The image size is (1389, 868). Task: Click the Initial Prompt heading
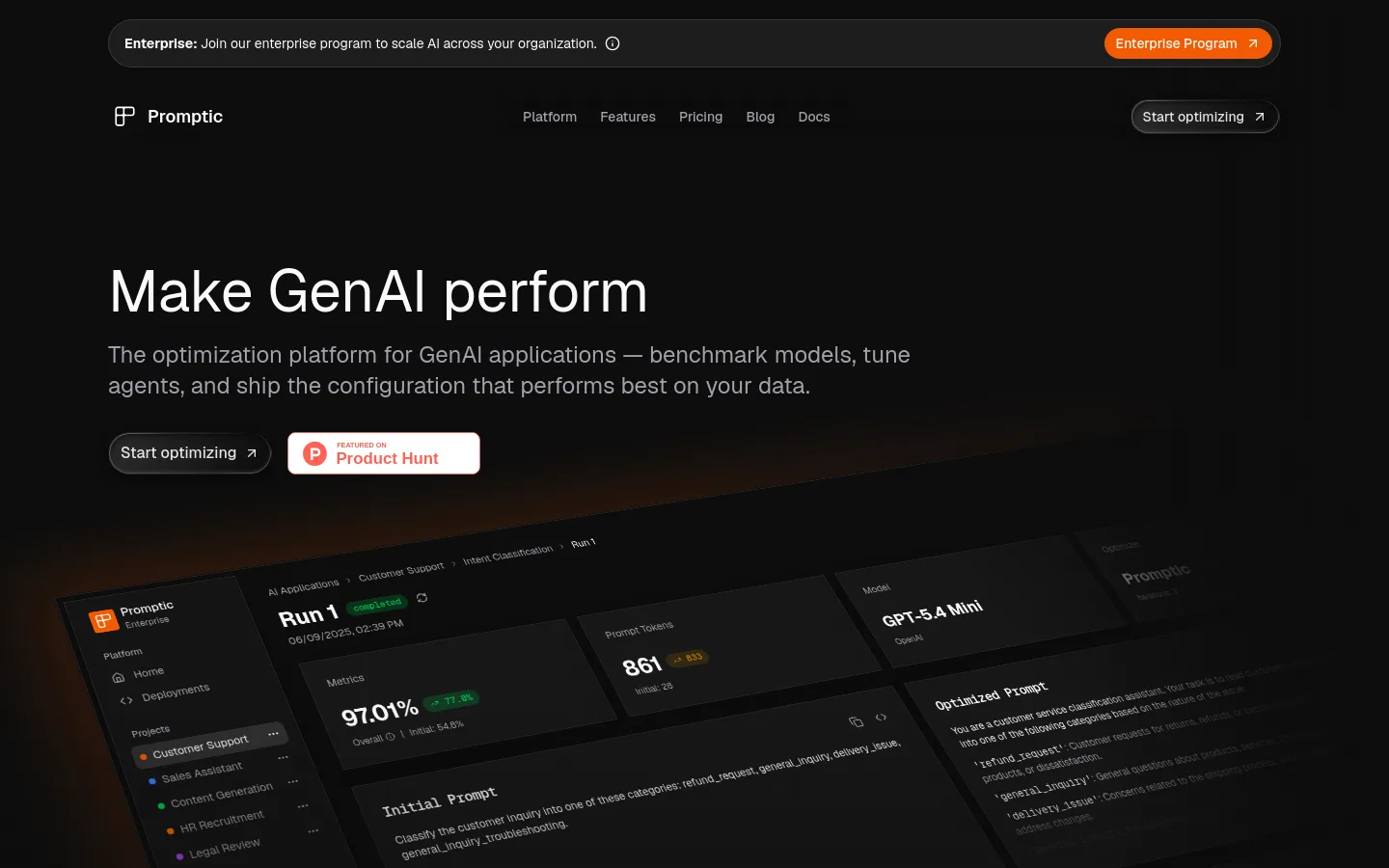[440, 800]
